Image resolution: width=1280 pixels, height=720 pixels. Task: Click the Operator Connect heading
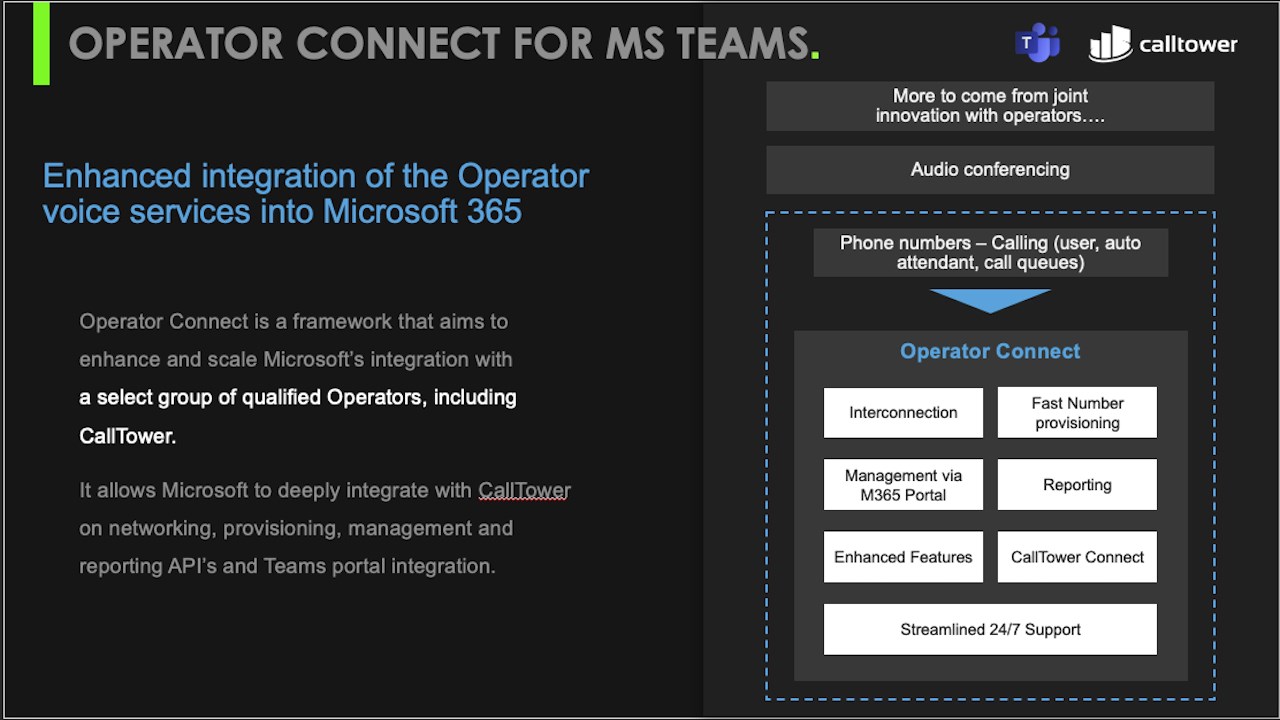(x=990, y=351)
